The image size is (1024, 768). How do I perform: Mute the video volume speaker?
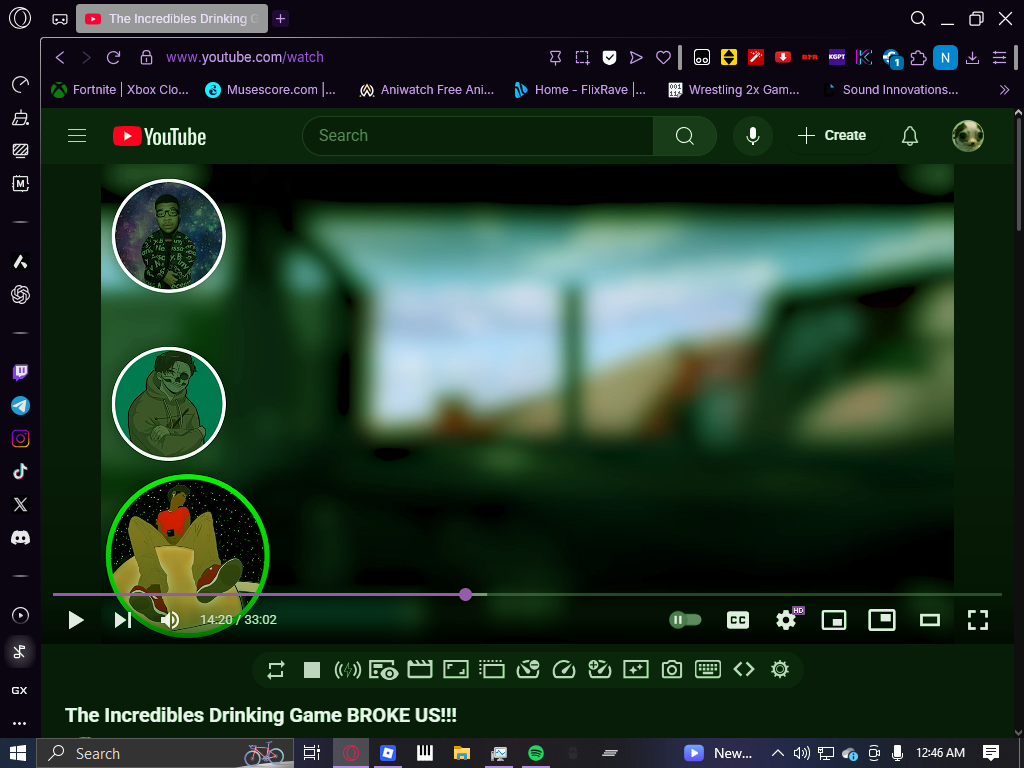[170, 620]
